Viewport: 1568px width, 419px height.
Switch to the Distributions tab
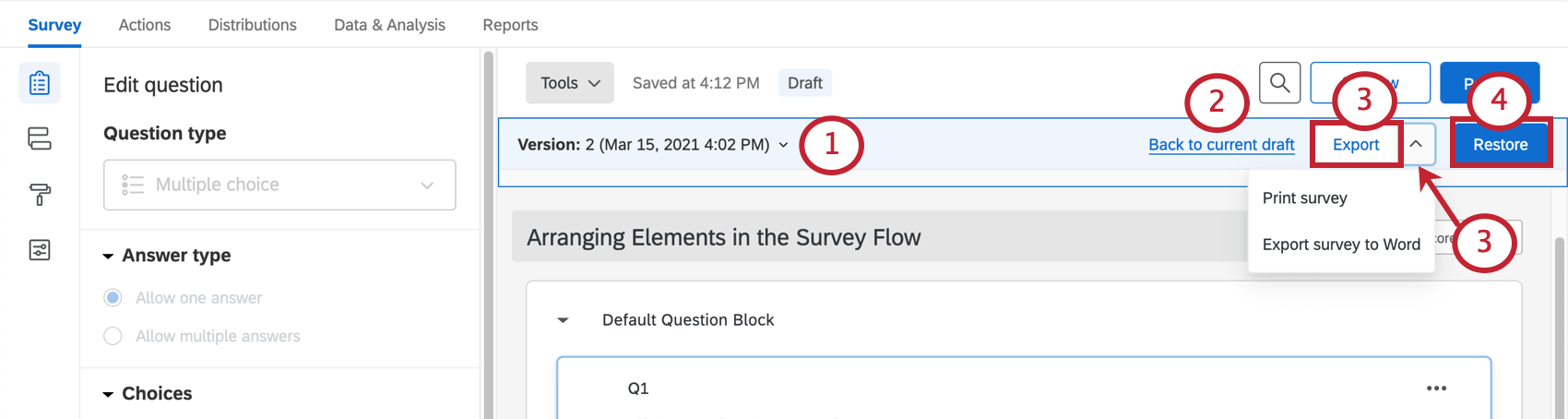252,25
